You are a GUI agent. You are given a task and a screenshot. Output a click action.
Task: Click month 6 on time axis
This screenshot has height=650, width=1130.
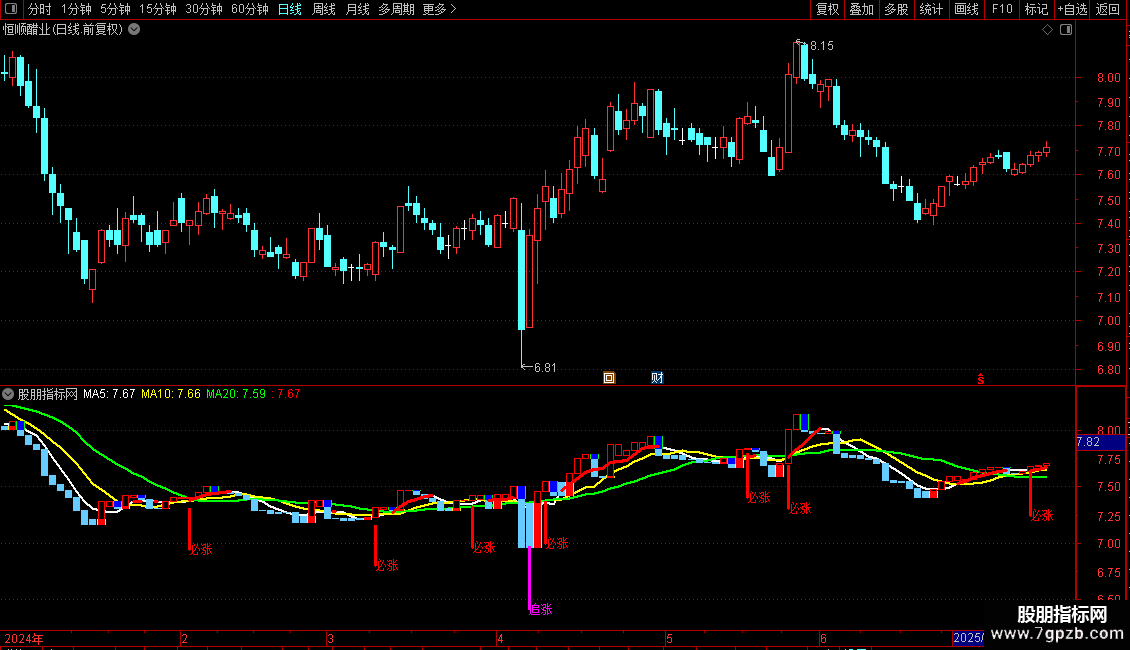click(823, 639)
